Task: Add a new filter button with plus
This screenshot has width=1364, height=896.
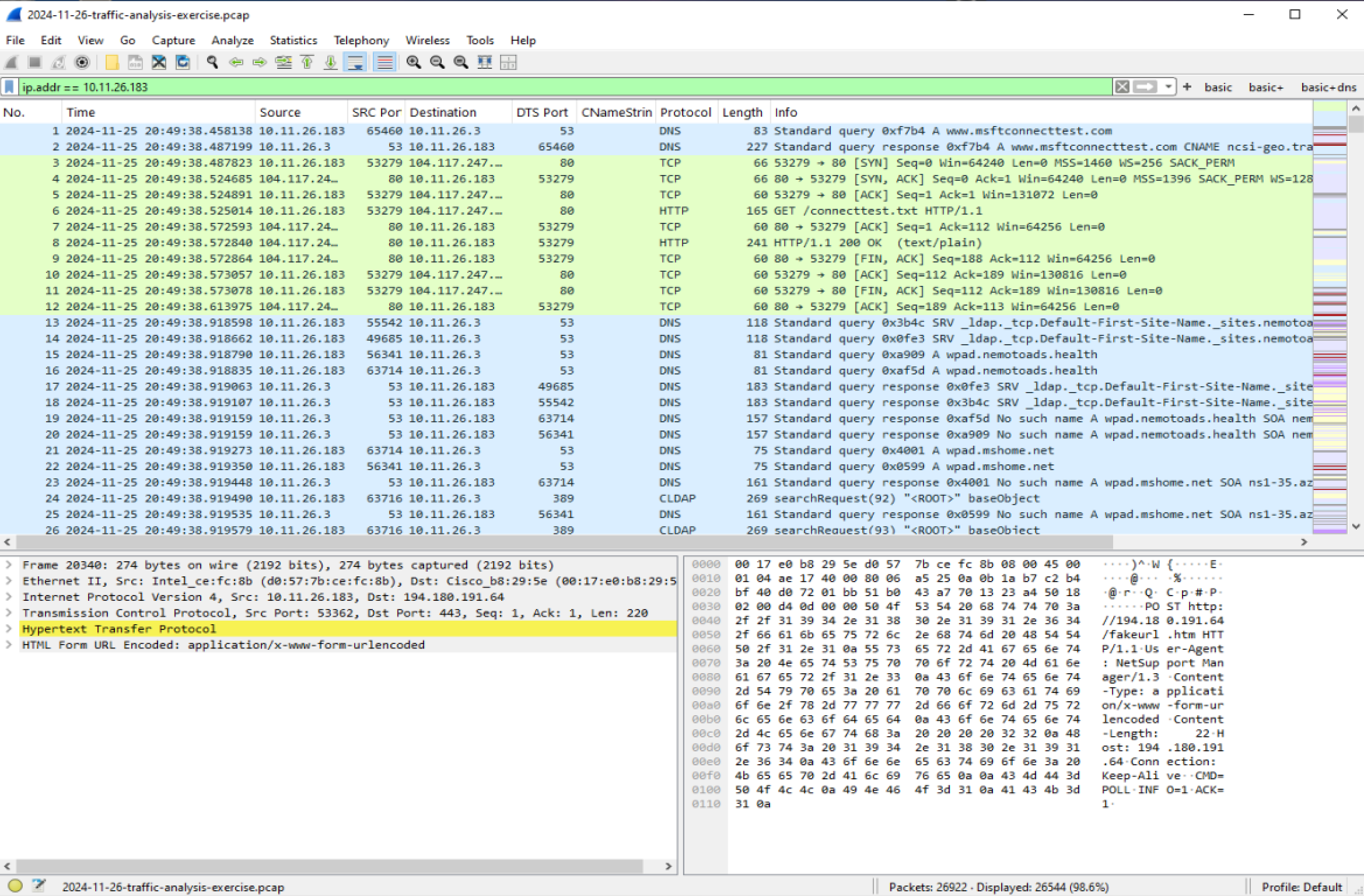Action: [x=1188, y=86]
